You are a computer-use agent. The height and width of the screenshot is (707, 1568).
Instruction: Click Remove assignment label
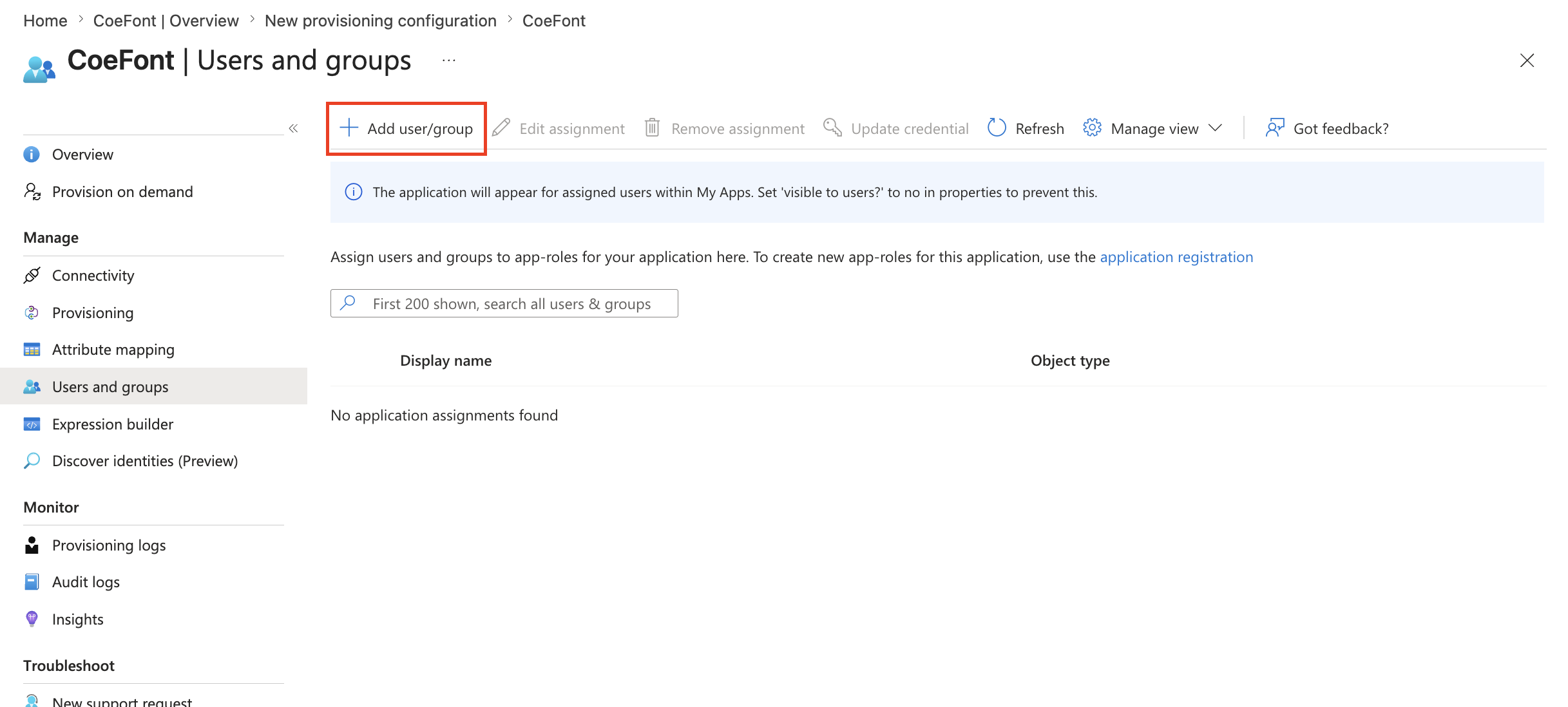(738, 129)
